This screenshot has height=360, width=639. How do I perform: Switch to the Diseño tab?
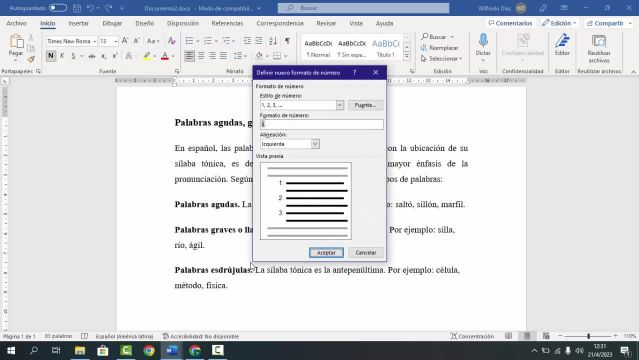145,23
